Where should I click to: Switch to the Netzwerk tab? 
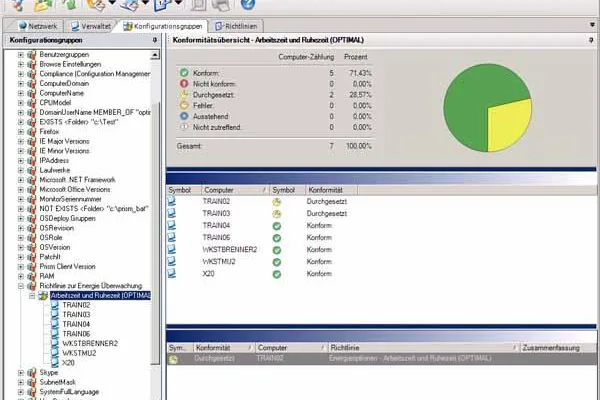click(38, 26)
